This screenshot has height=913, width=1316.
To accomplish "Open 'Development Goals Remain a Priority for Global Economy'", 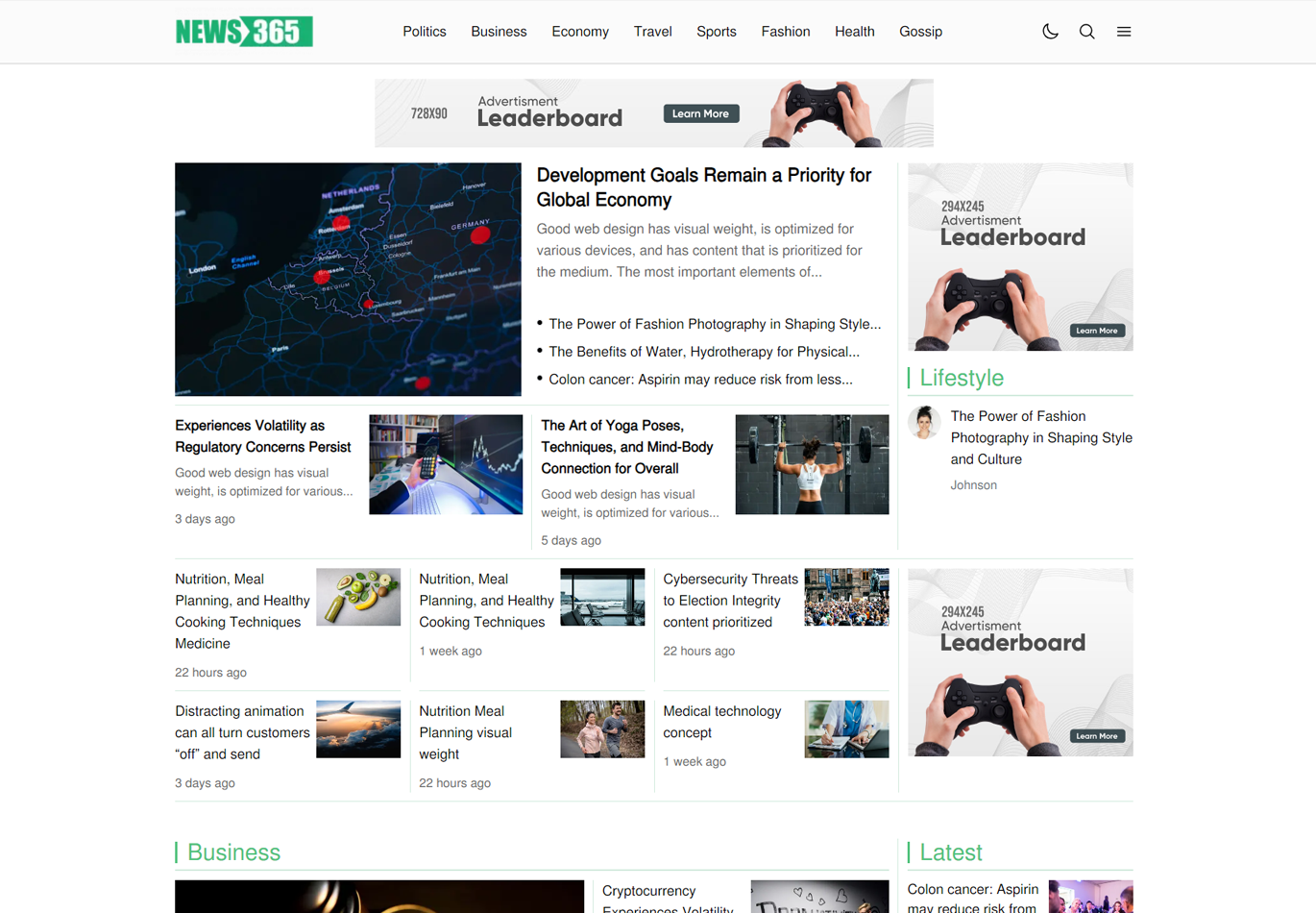I will pyautogui.click(x=703, y=187).
